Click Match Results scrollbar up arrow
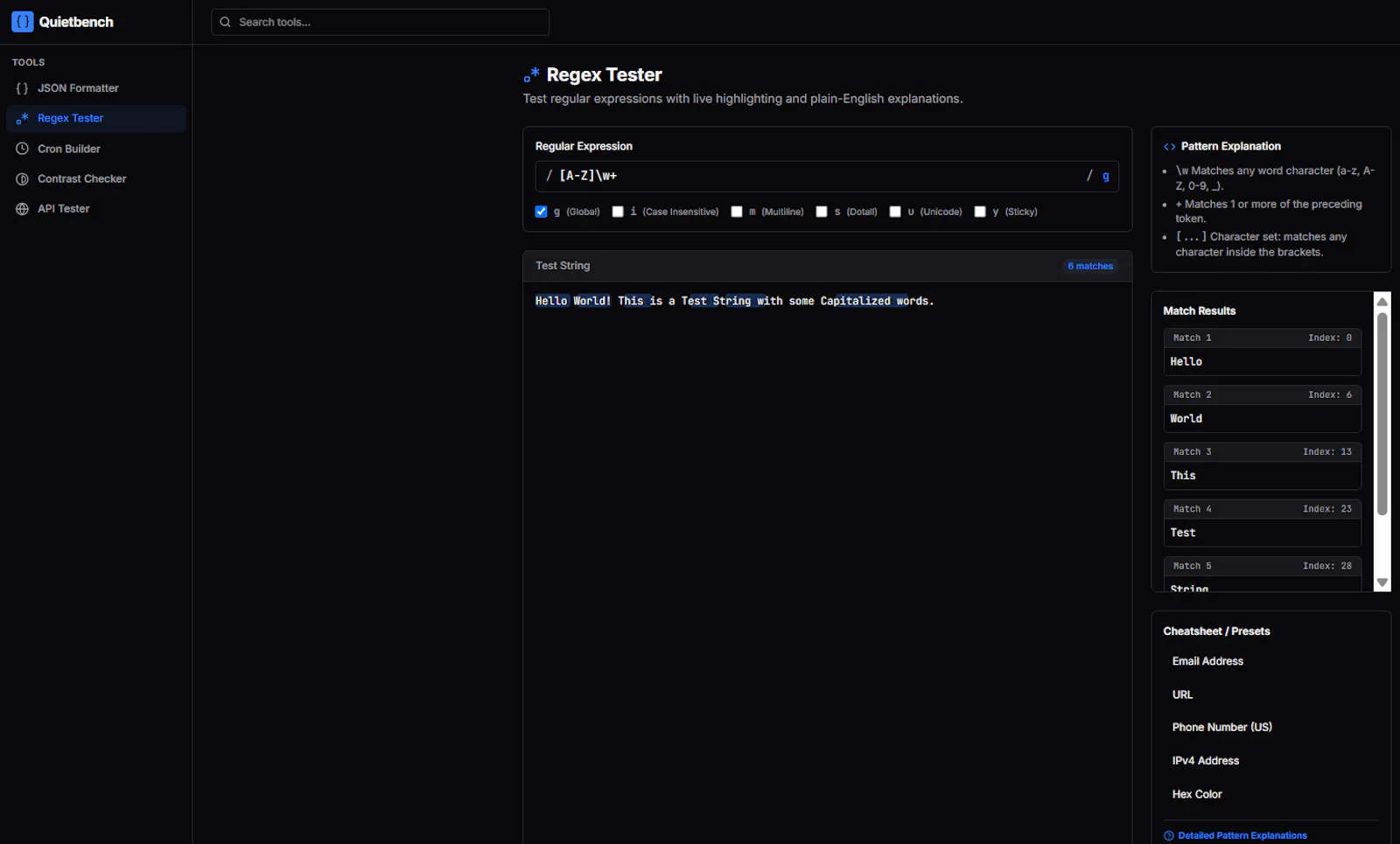 pos(1382,302)
